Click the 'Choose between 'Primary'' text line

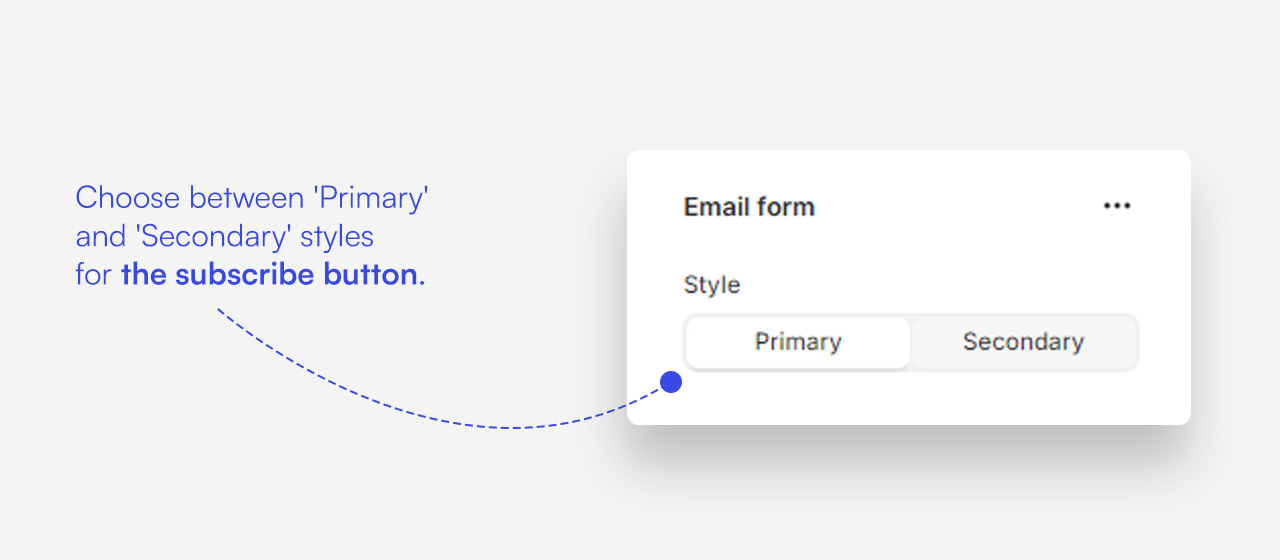click(x=252, y=197)
